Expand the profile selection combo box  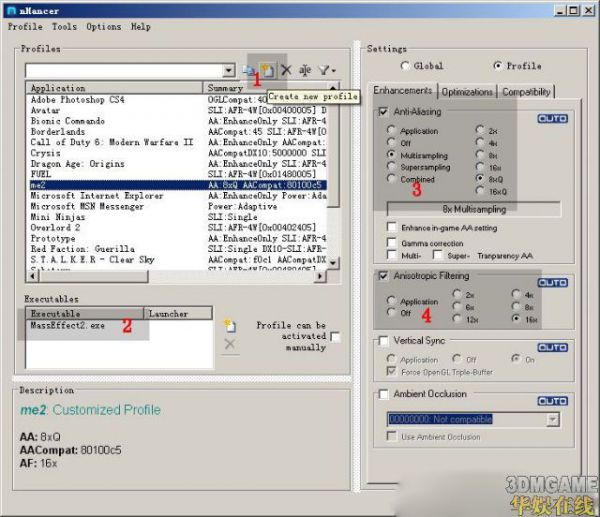pos(228,70)
